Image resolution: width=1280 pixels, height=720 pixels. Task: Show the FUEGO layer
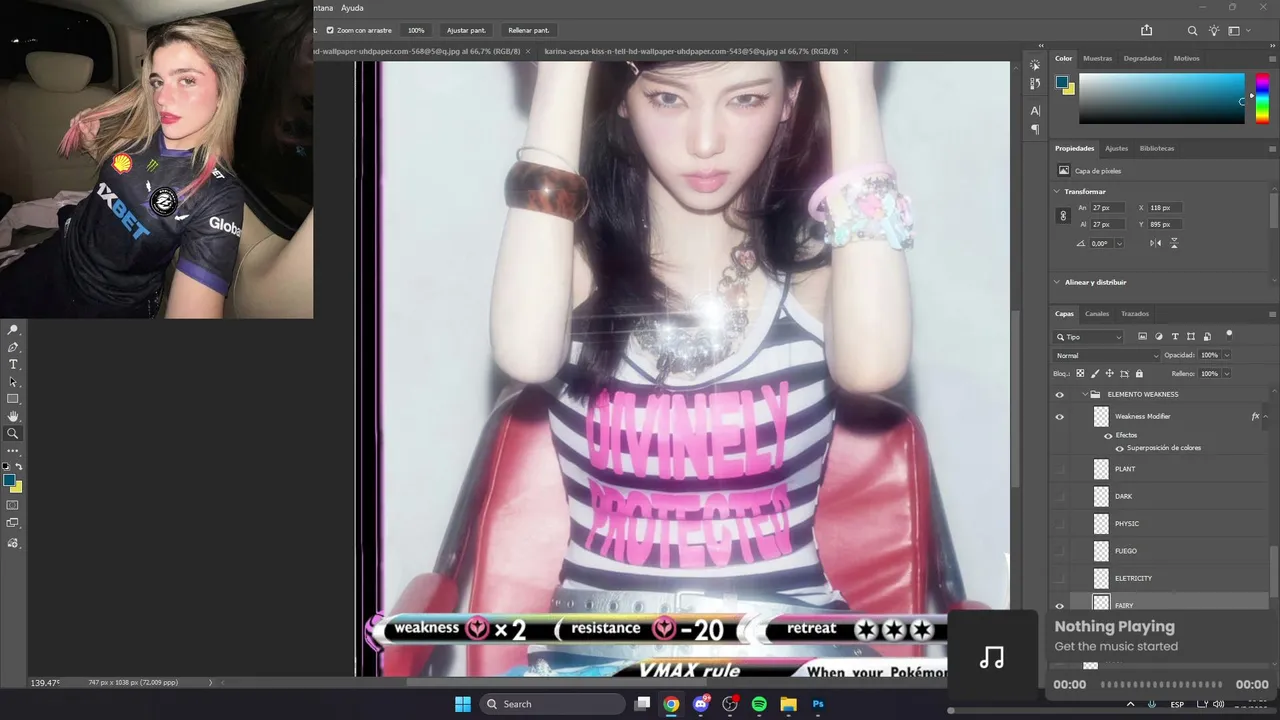[1060, 551]
